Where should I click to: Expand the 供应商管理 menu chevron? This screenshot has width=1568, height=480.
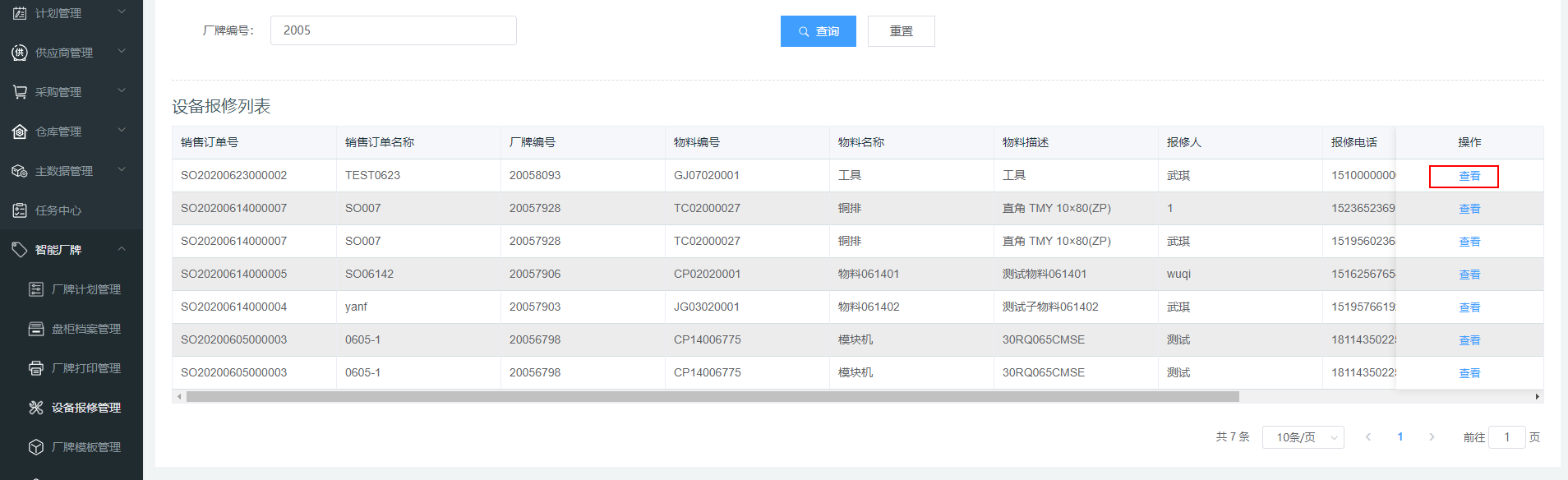point(122,52)
